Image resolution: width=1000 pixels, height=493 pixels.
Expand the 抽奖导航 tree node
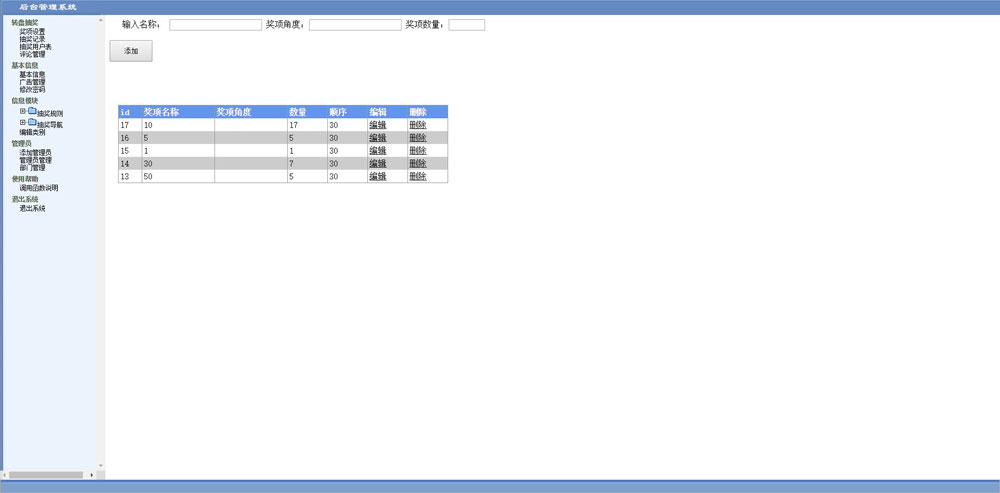(x=23, y=123)
